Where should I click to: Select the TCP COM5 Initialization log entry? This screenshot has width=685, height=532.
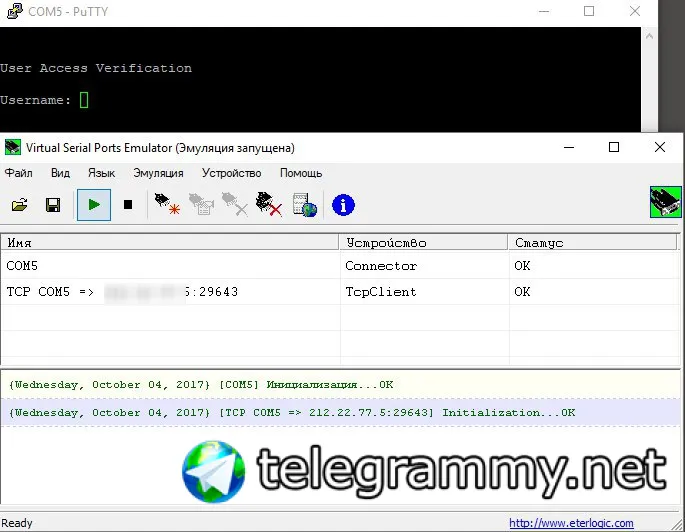point(340,412)
